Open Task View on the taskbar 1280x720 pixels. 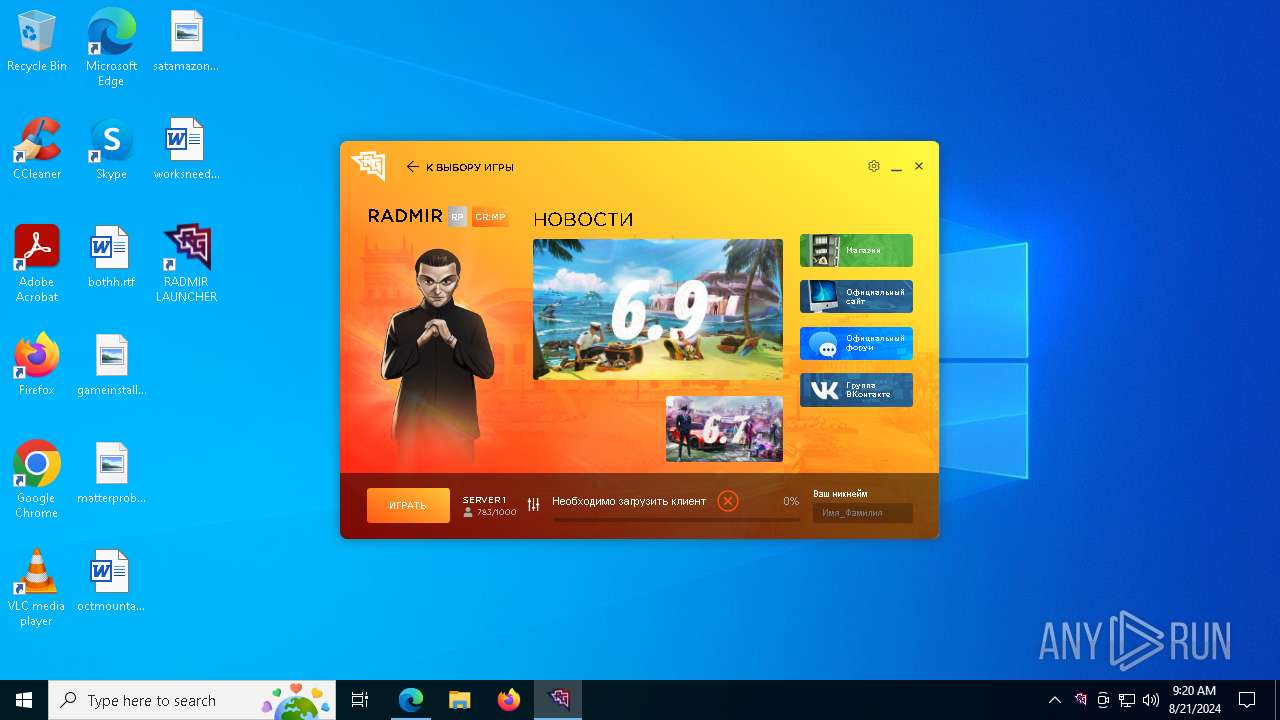point(360,700)
